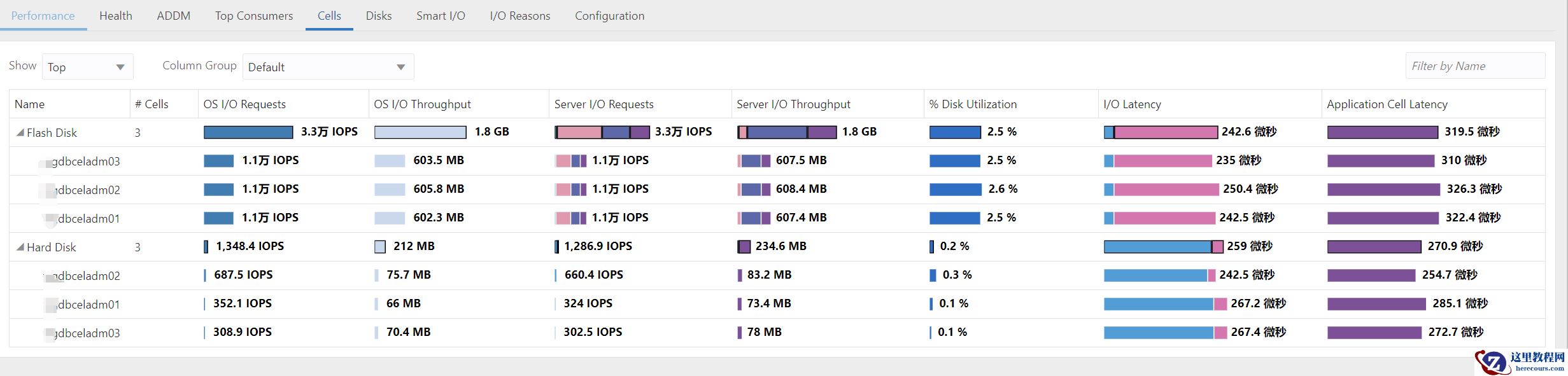Click Hard Disk Application Cell Latency bar
Image resolution: width=1568 pixels, height=376 pixels.
click(1374, 247)
